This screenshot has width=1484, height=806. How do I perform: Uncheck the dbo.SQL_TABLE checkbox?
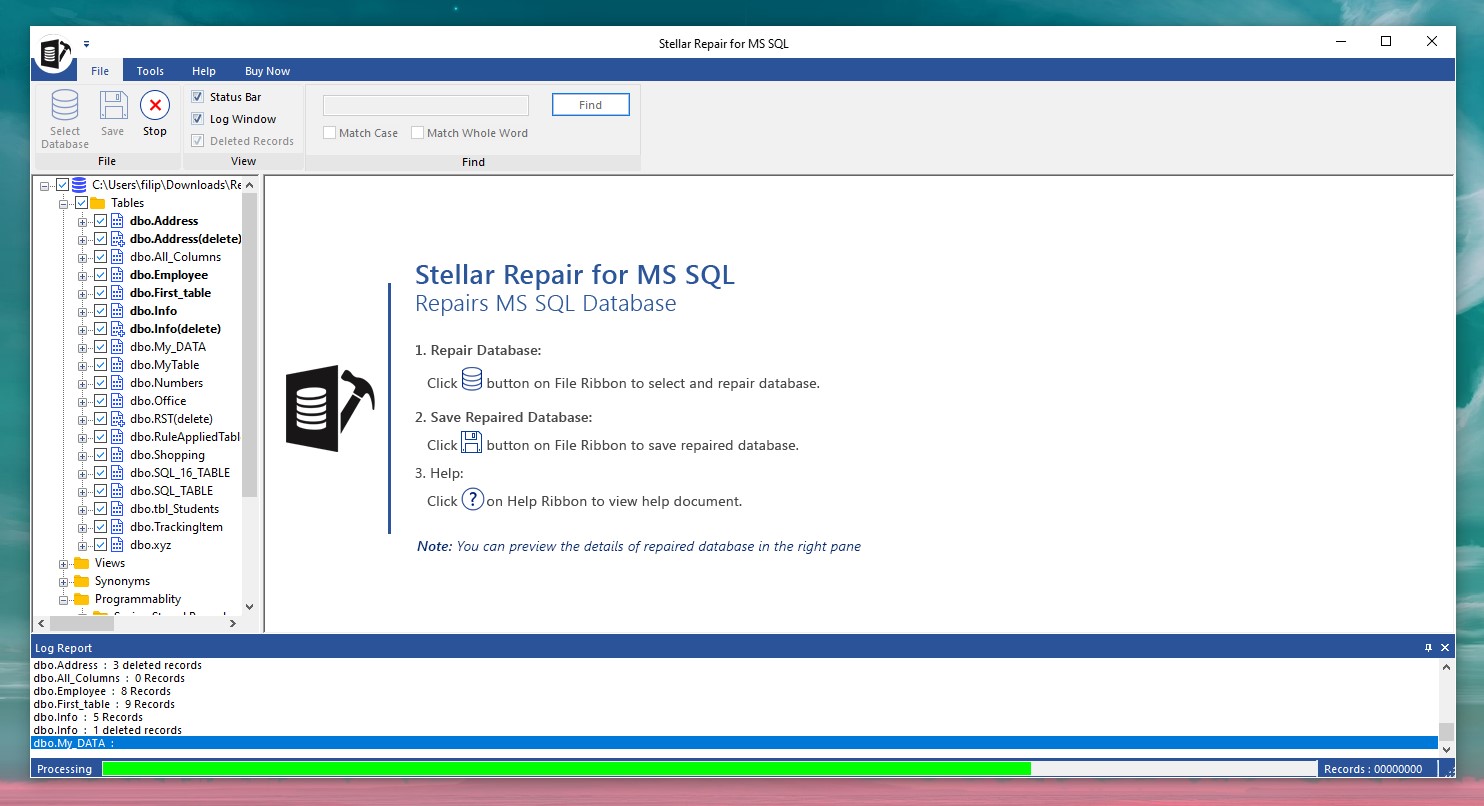coord(100,491)
